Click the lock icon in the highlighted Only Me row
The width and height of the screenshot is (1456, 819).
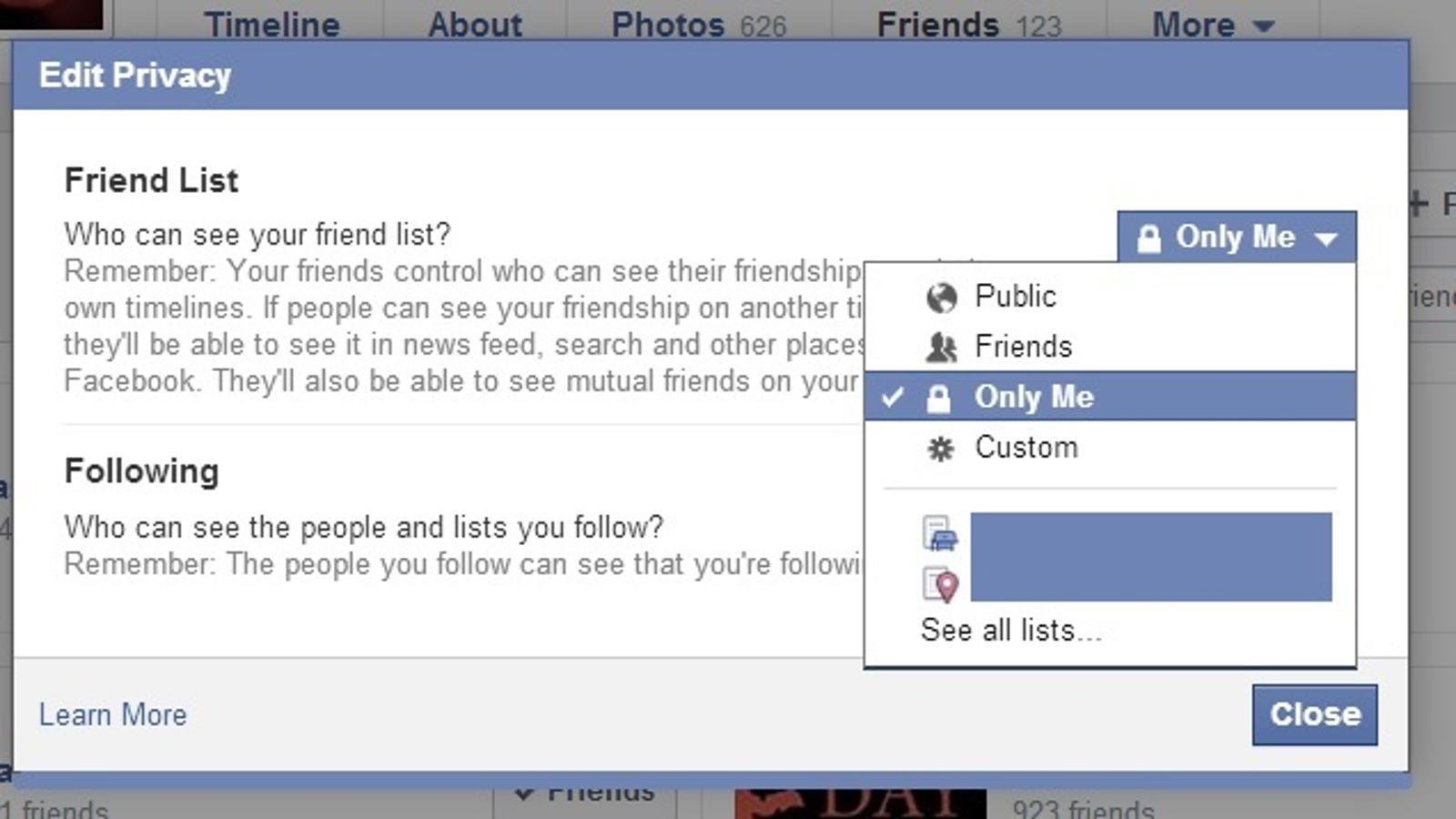coord(938,398)
